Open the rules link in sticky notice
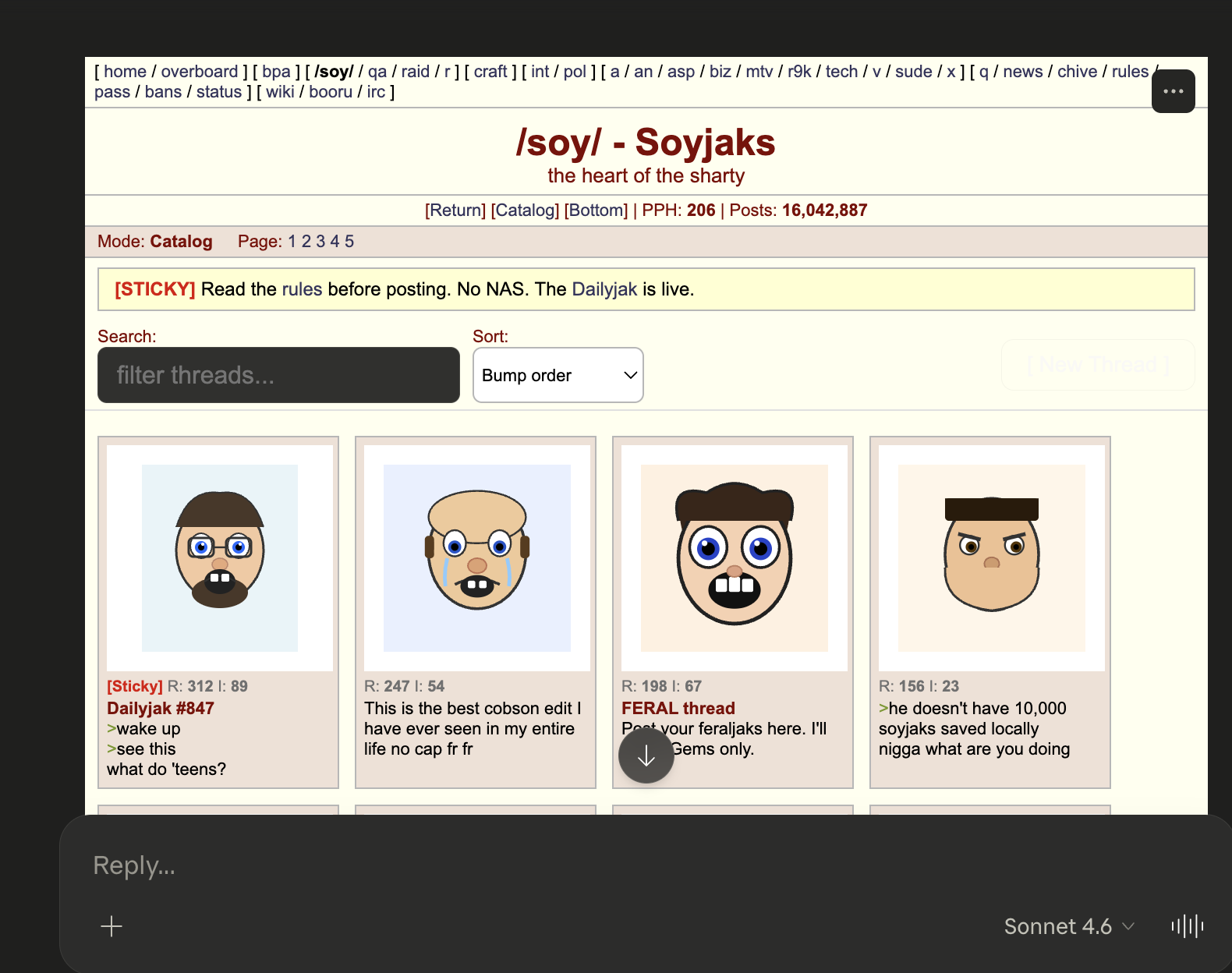Screen dimensions: 1232x973 click(x=302, y=289)
